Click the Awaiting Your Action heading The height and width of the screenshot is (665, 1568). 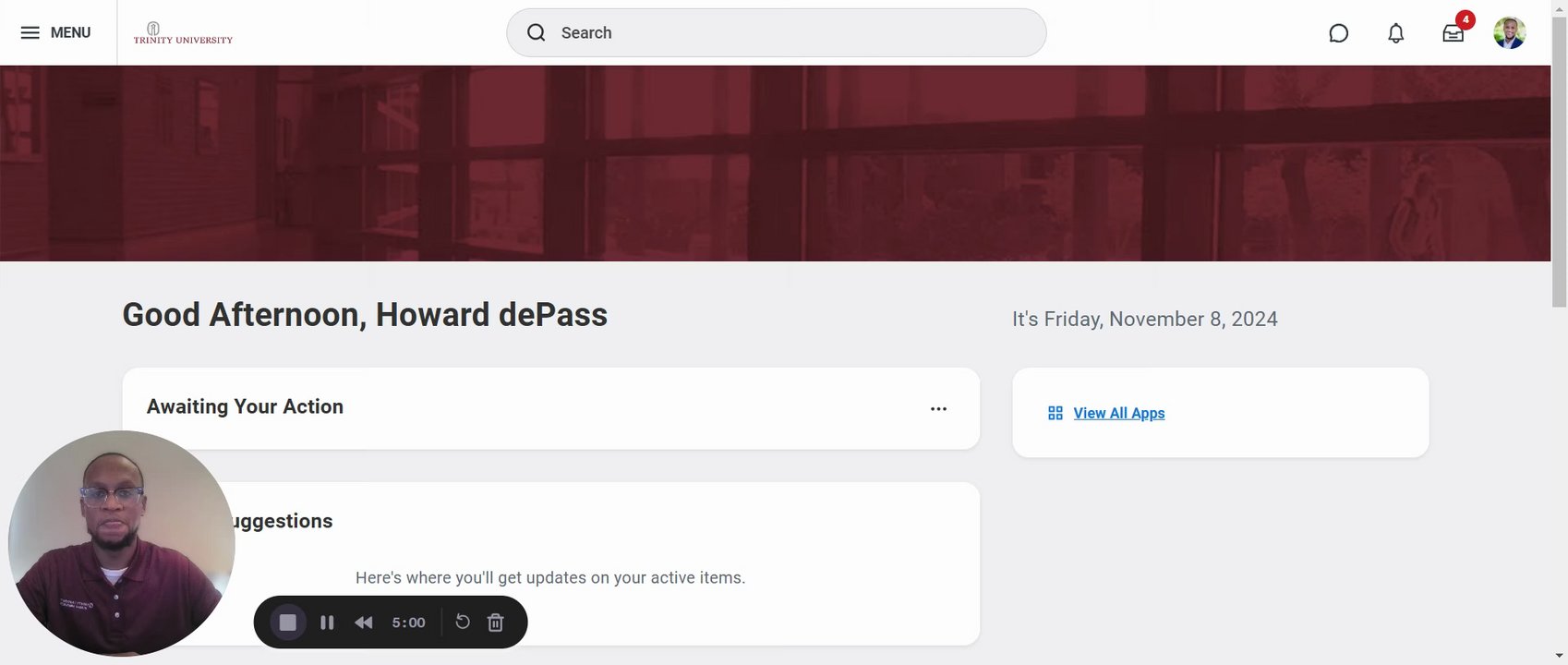(245, 407)
